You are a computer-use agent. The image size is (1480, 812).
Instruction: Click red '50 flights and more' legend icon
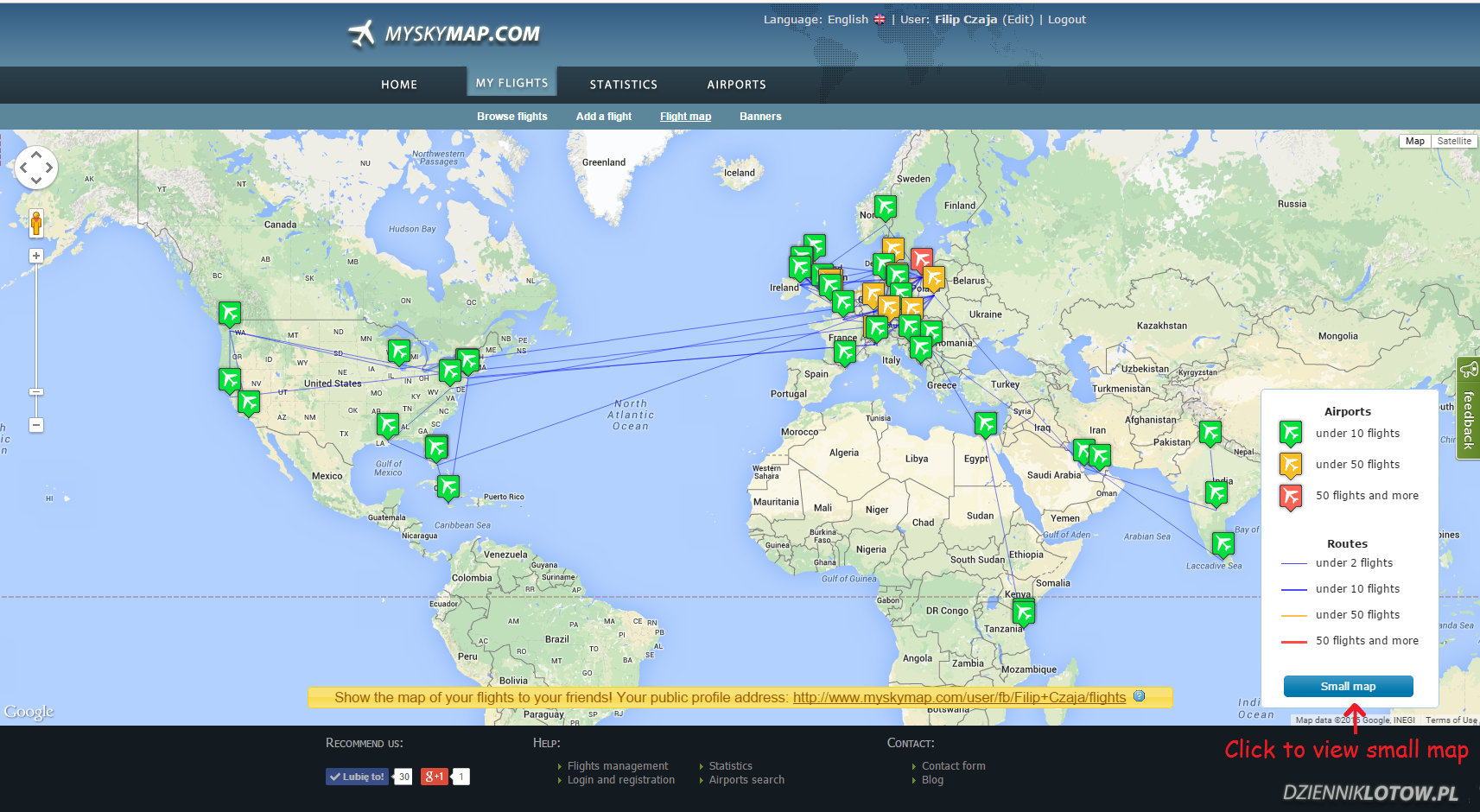tap(1291, 497)
